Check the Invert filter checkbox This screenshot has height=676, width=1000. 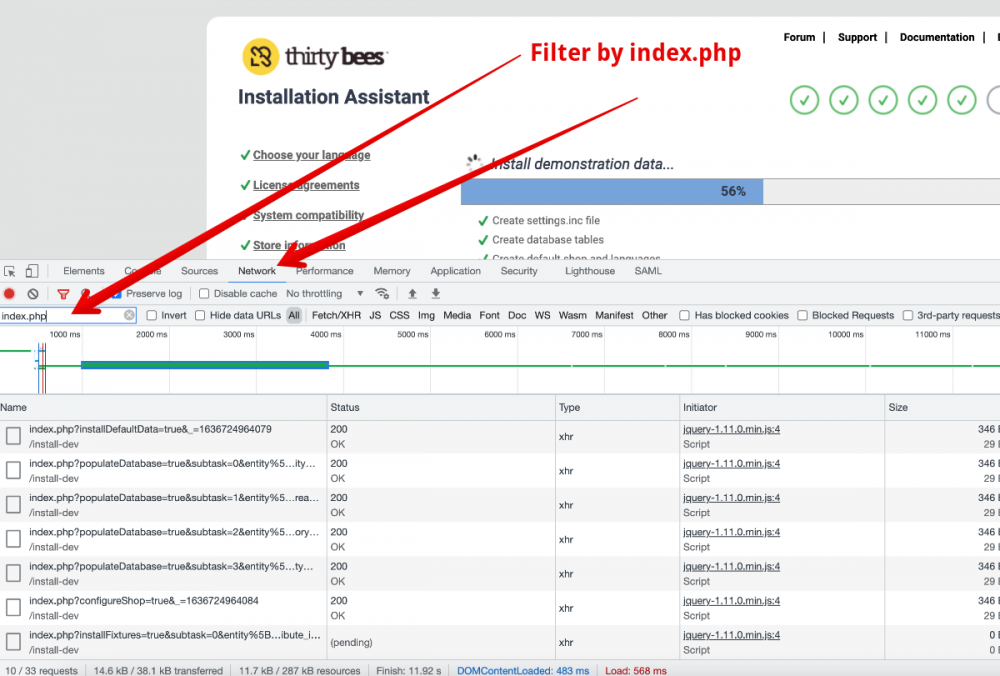point(152,315)
